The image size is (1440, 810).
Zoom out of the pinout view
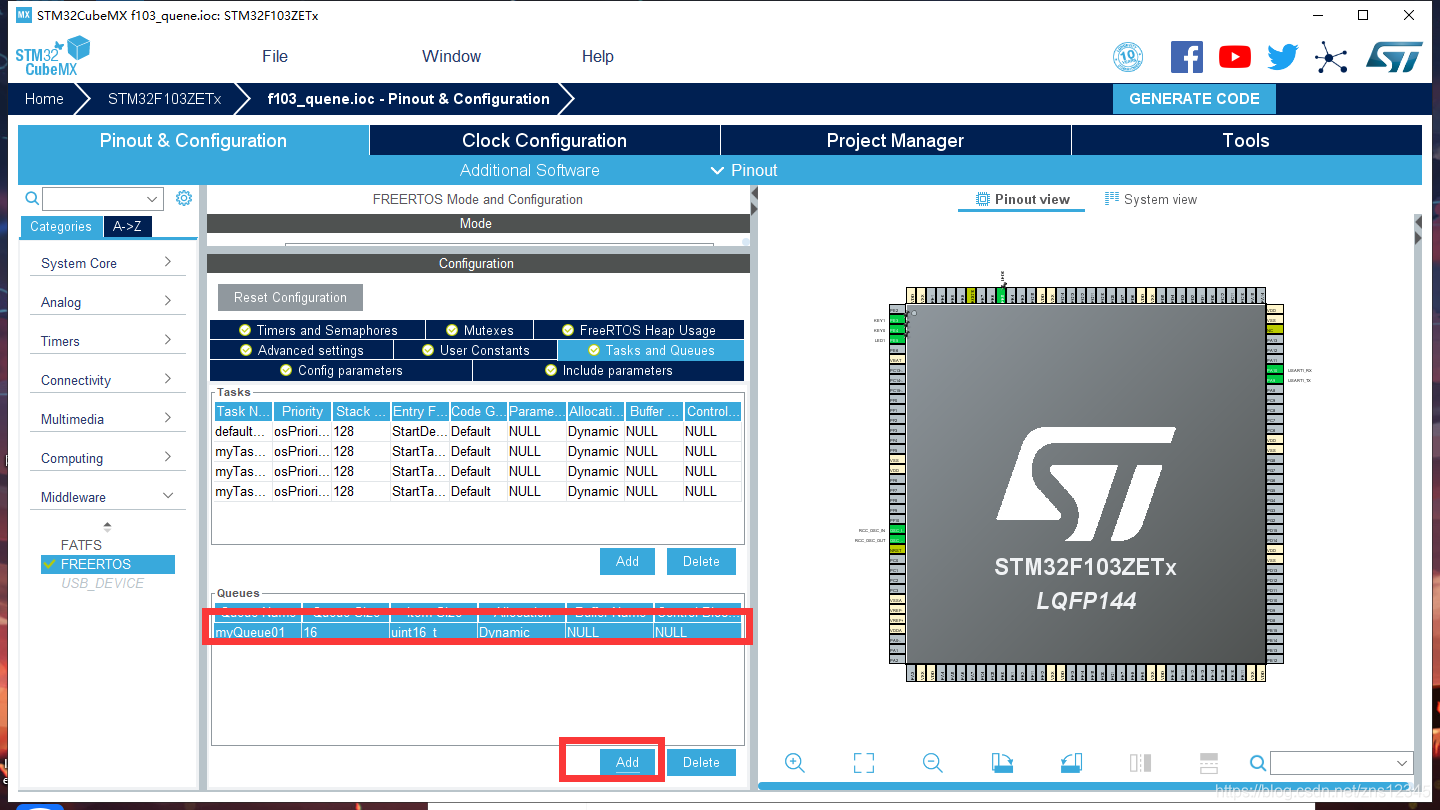coord(932,762)
